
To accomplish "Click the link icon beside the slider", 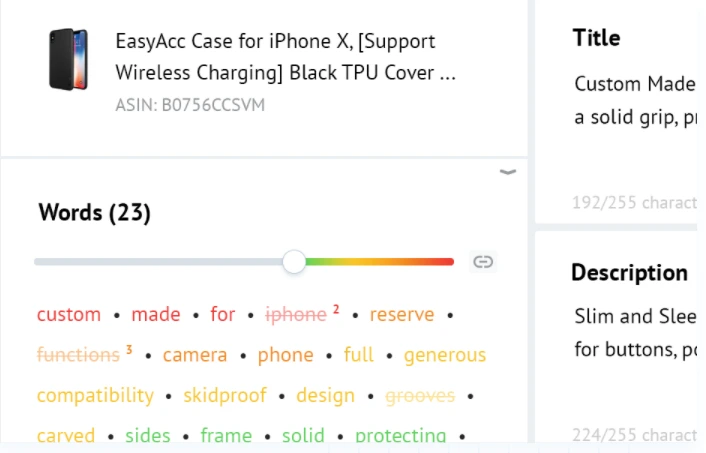I will point(483,262).
